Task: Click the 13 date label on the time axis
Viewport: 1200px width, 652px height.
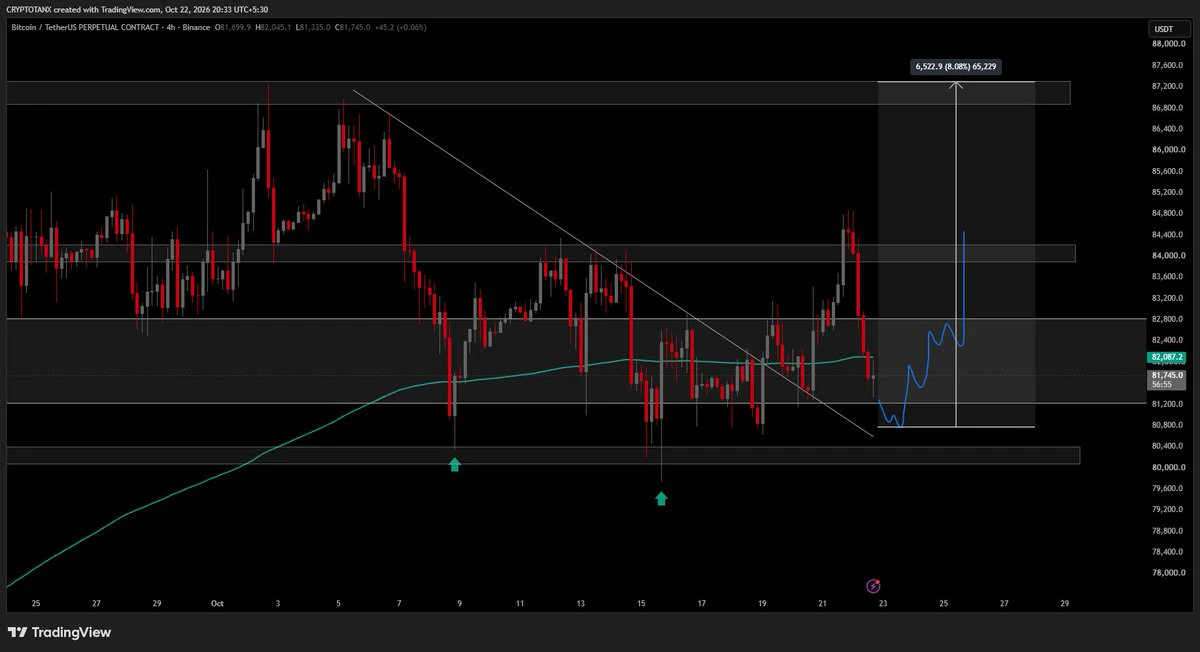Action: click(581, 604)
